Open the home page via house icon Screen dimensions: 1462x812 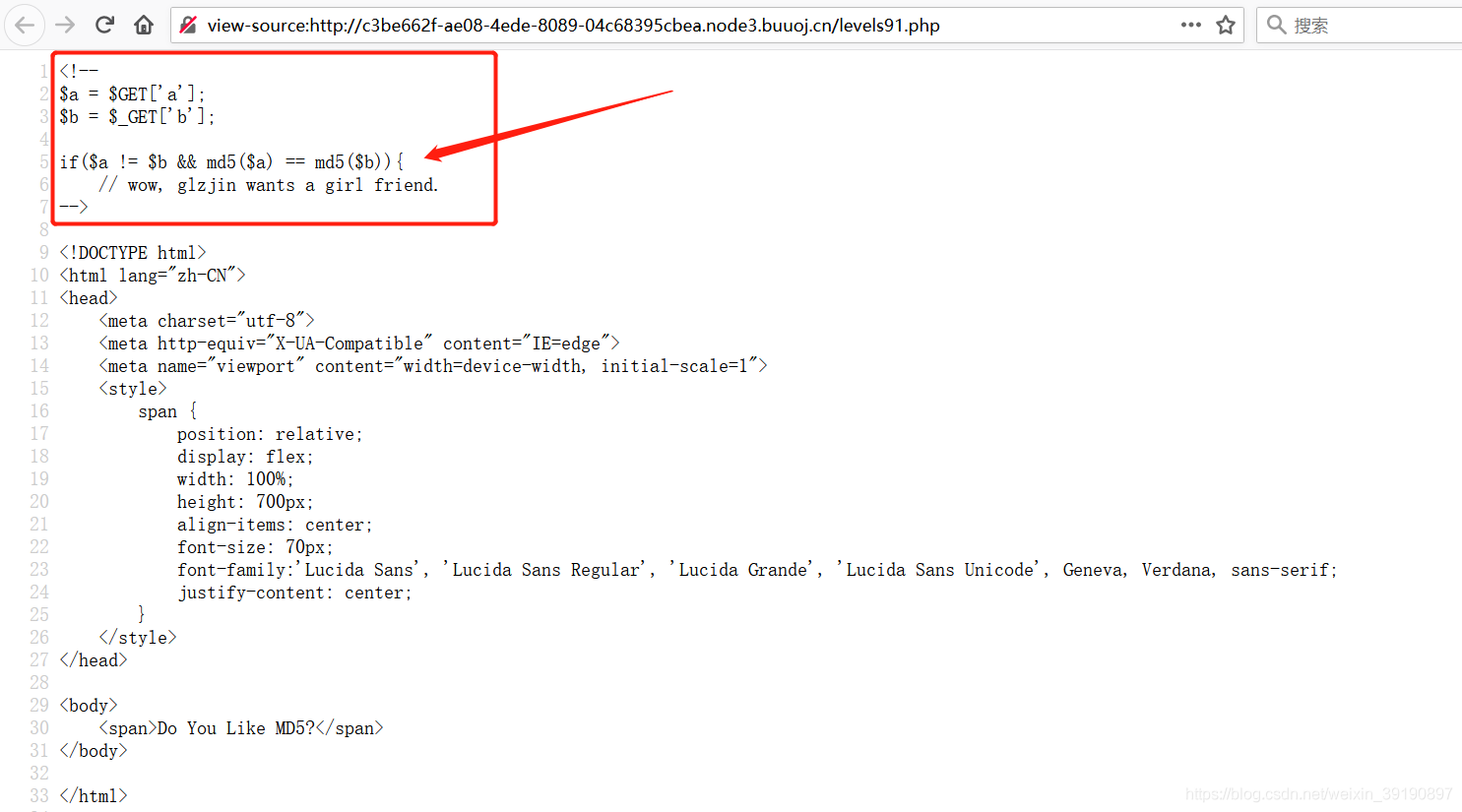point(144,25)
